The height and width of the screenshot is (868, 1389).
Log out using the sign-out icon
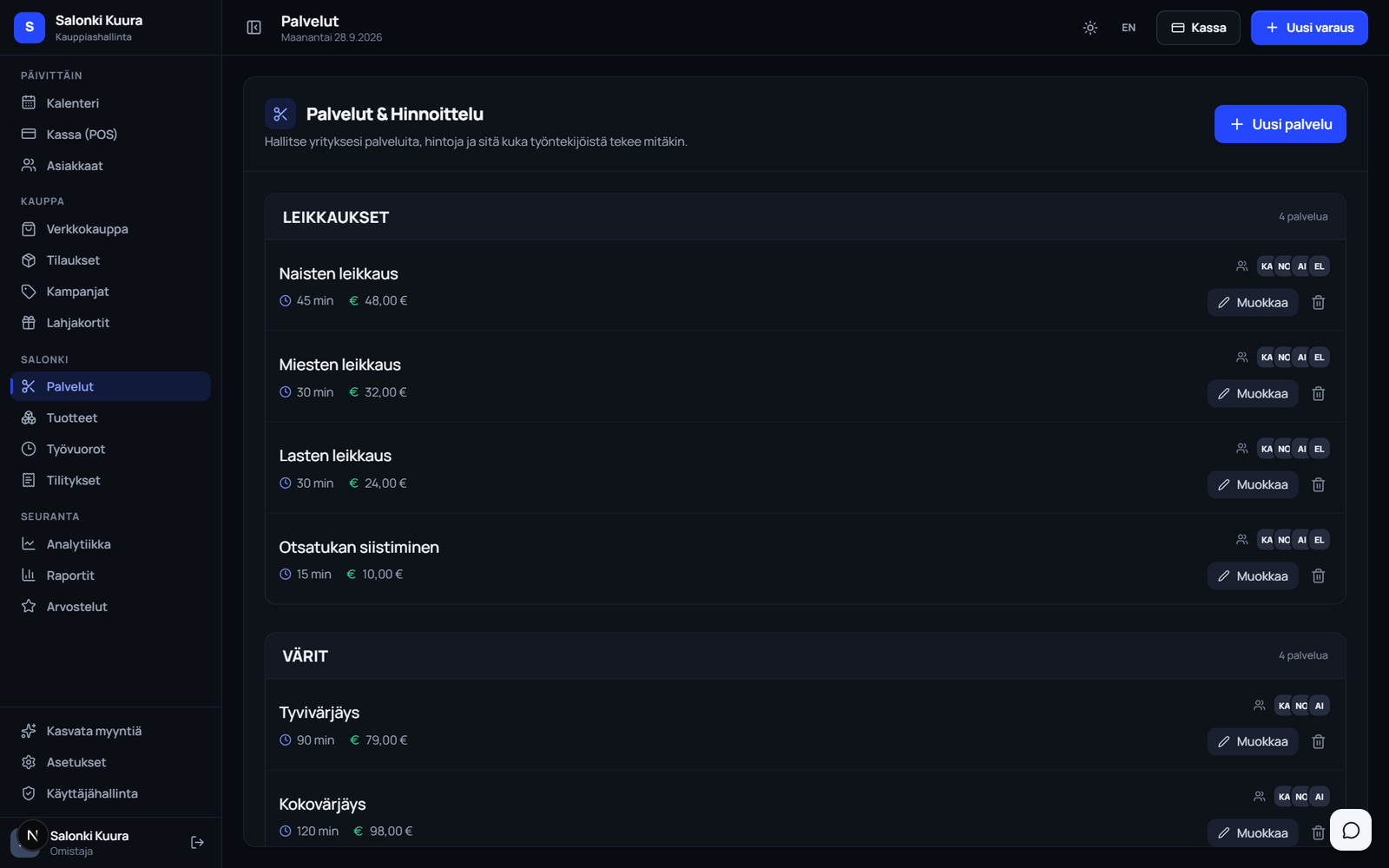pos(197,842)
